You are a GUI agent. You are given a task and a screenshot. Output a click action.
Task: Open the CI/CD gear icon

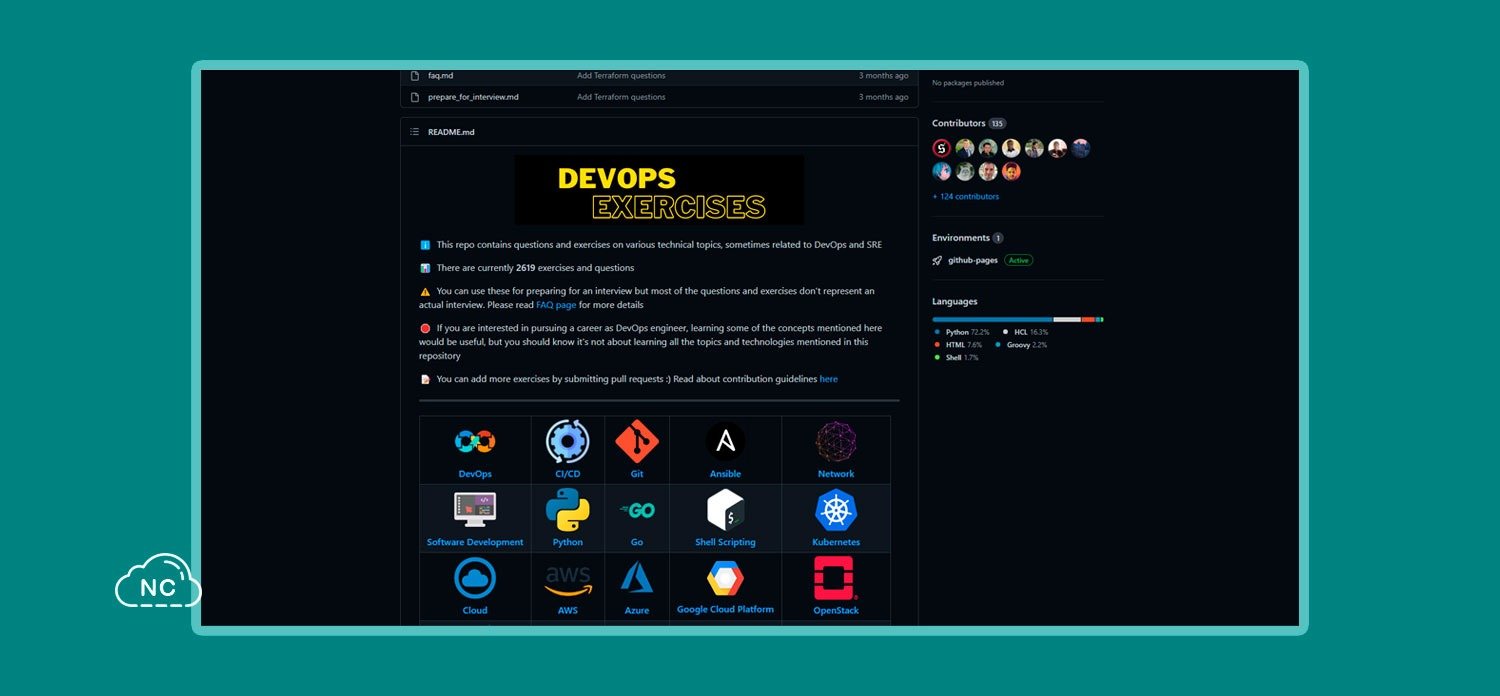pos(567,441)
